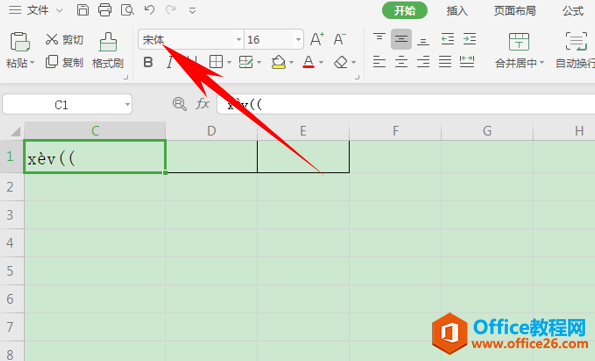Open the clipboard group dialog launcher
Image resolution: width=595 pixels, height=361 pixels.
pyautogui.click(x=126, y=77)
